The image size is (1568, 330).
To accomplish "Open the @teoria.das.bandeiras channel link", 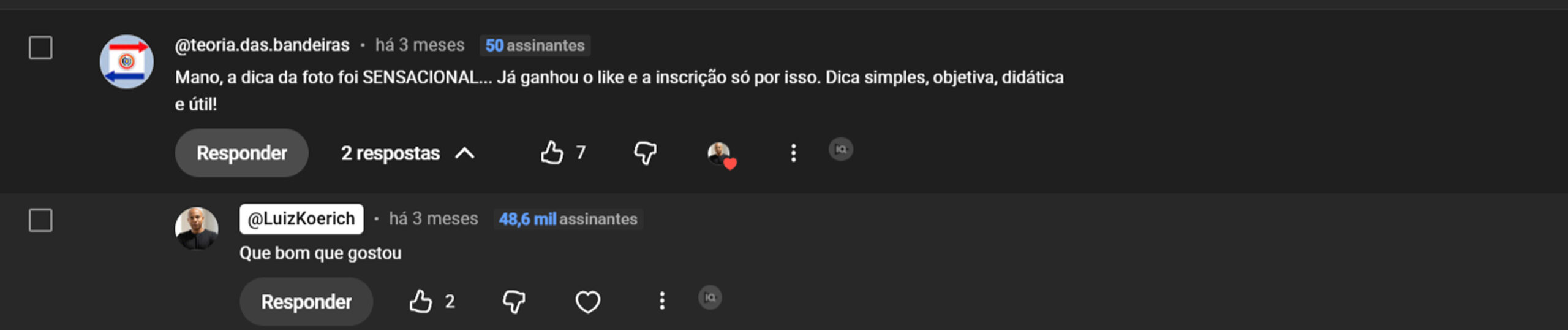I will click(x=262, y=45).
